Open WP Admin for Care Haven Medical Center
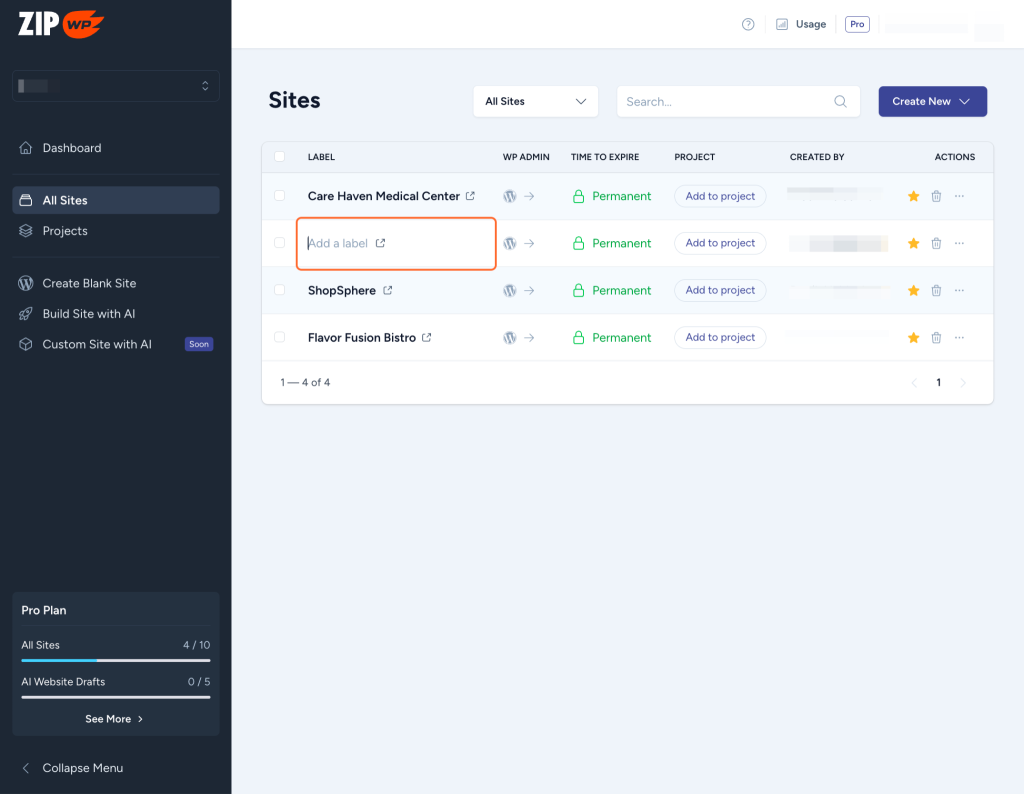The image size is (1024, 794). (518, 197)
